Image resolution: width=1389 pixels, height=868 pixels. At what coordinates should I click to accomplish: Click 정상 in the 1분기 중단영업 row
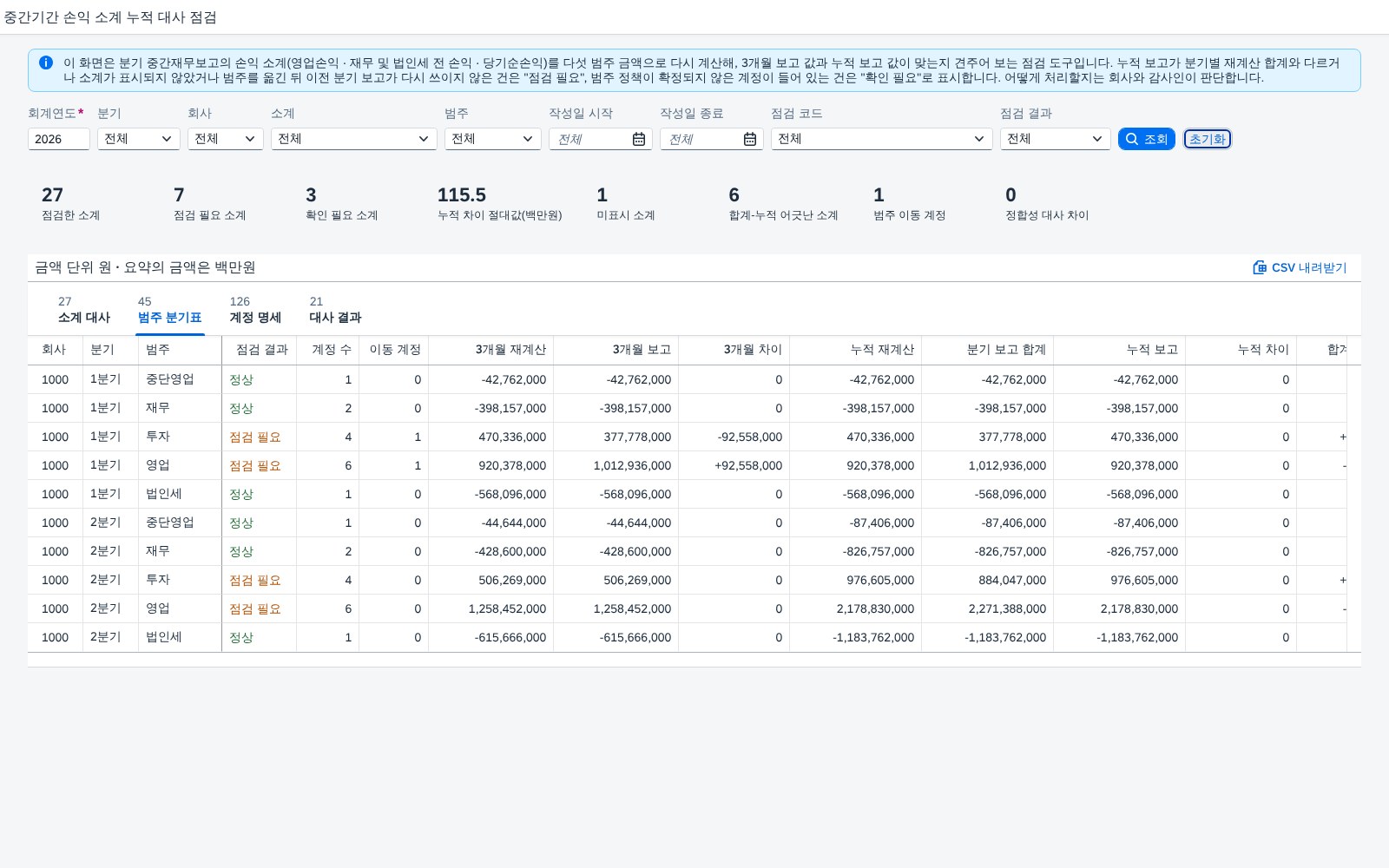(241, 379)
